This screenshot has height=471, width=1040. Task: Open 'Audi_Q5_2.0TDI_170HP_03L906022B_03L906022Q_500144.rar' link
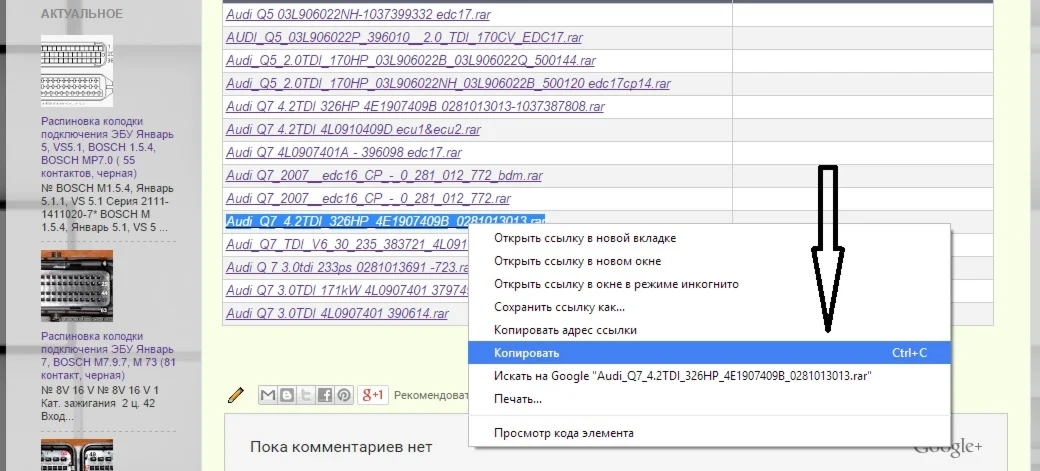(x=411, y=60)
